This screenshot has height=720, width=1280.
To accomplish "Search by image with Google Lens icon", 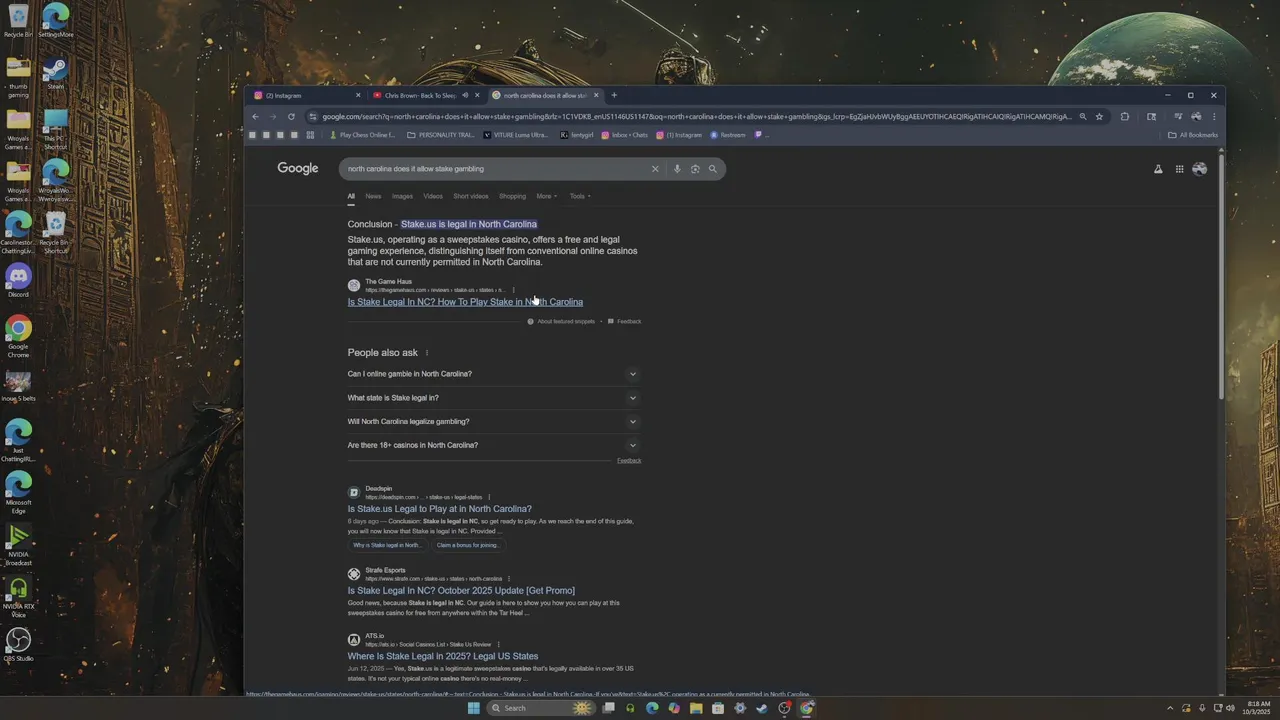I will [x=695, y=169].
